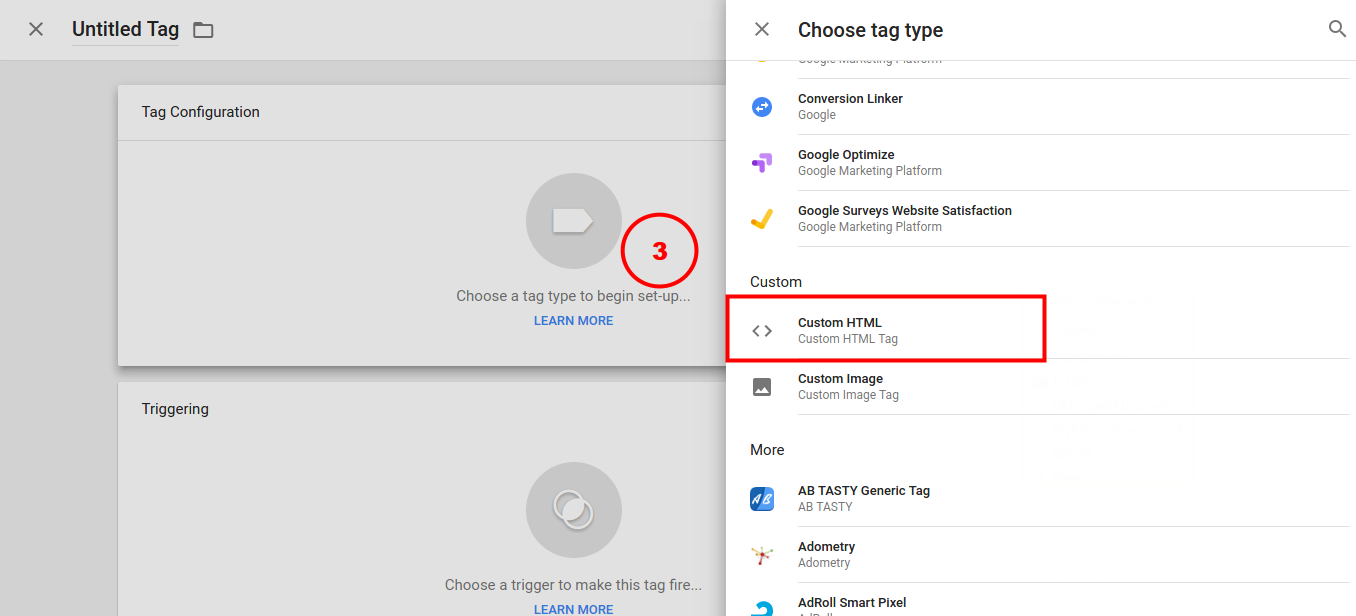Choose Google Surveys Website Satisfaction
The image size is (1356, 616).
click(x=1049, y=219)
